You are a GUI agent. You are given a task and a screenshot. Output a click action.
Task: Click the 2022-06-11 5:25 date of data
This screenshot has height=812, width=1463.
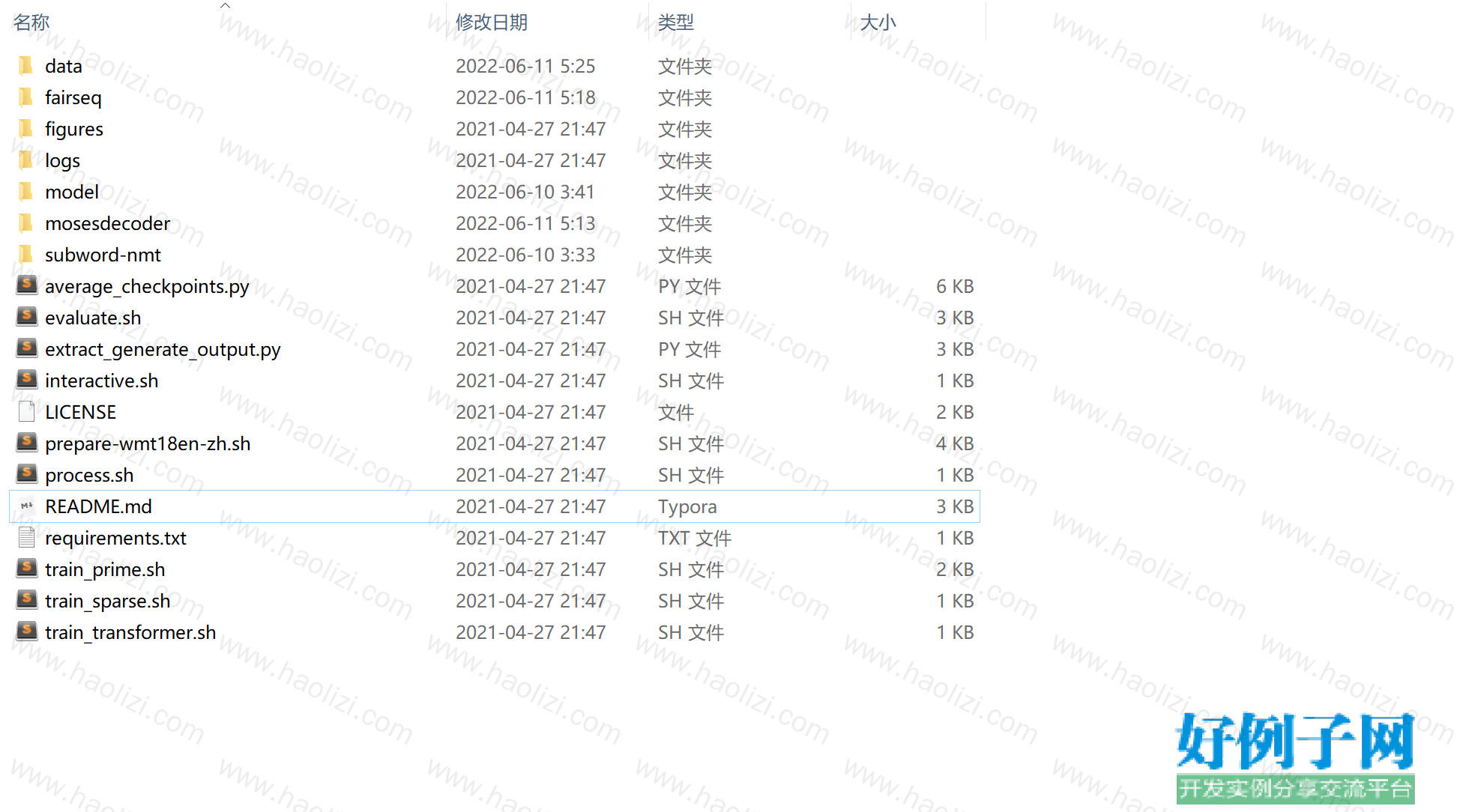point(525,67)
